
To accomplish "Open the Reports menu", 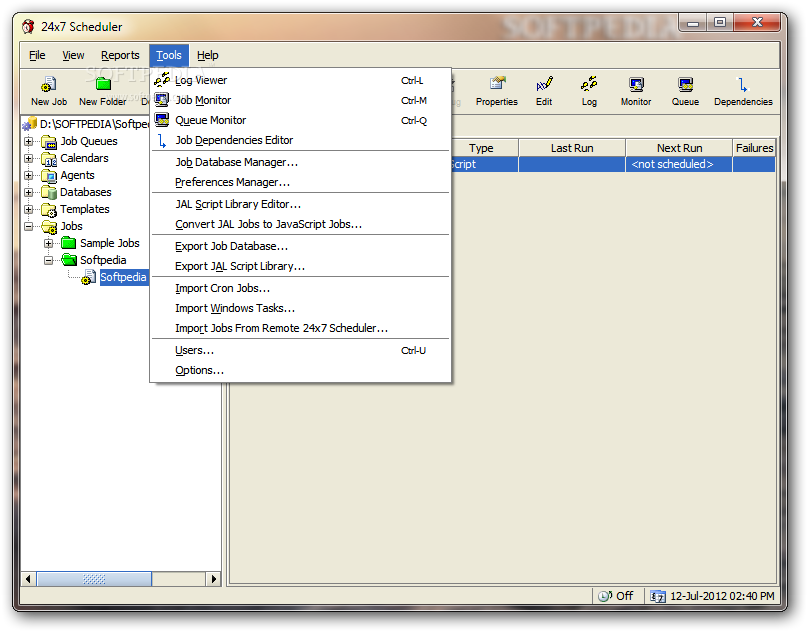I will click(x=120, y=55).
